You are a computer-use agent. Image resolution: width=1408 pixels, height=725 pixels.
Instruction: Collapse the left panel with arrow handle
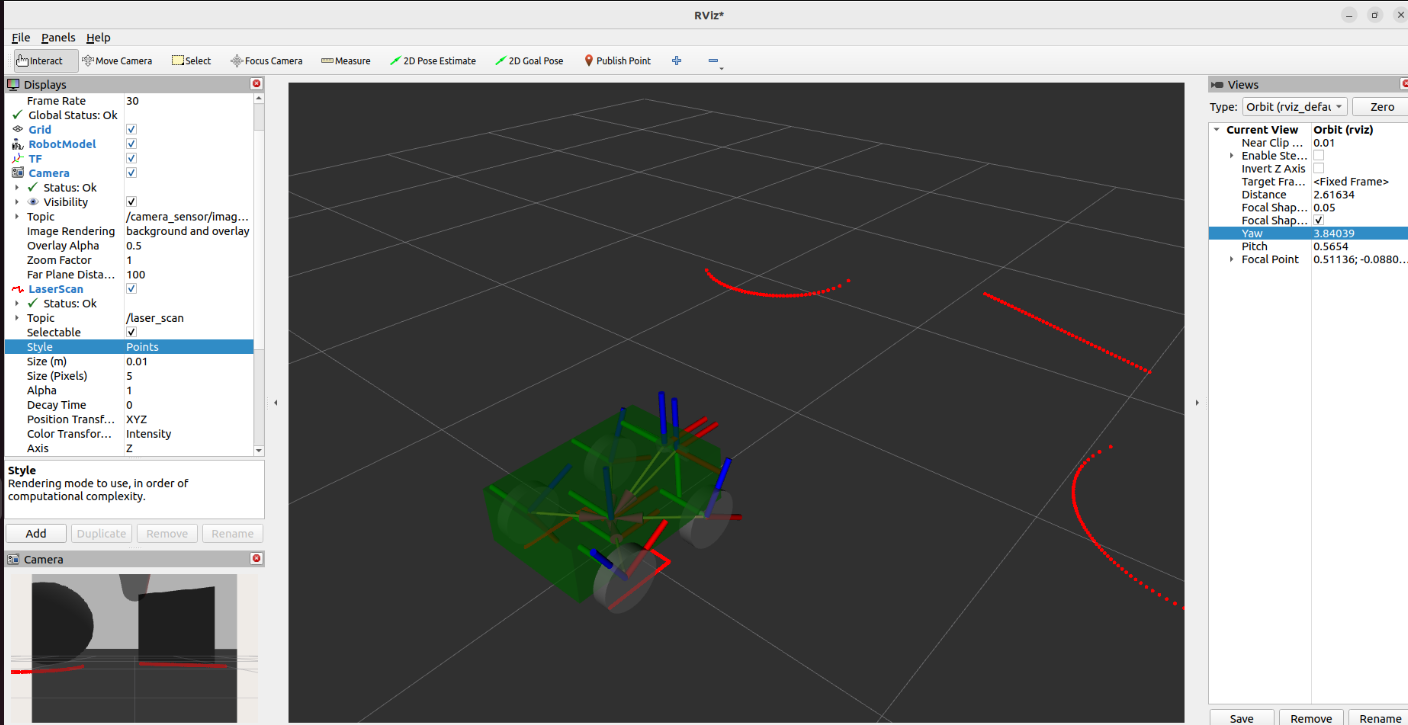tap(276, 402)
